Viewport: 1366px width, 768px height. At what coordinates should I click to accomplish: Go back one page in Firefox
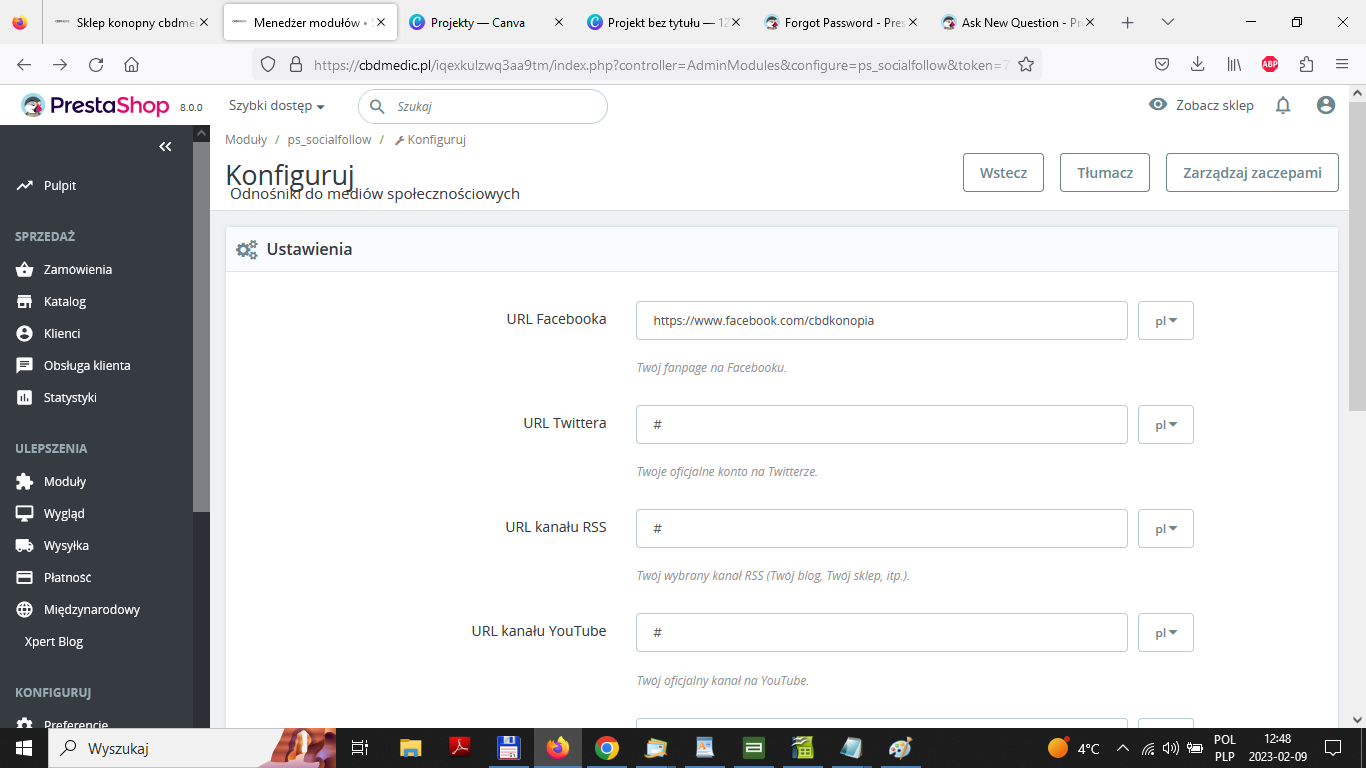[24, 64]
